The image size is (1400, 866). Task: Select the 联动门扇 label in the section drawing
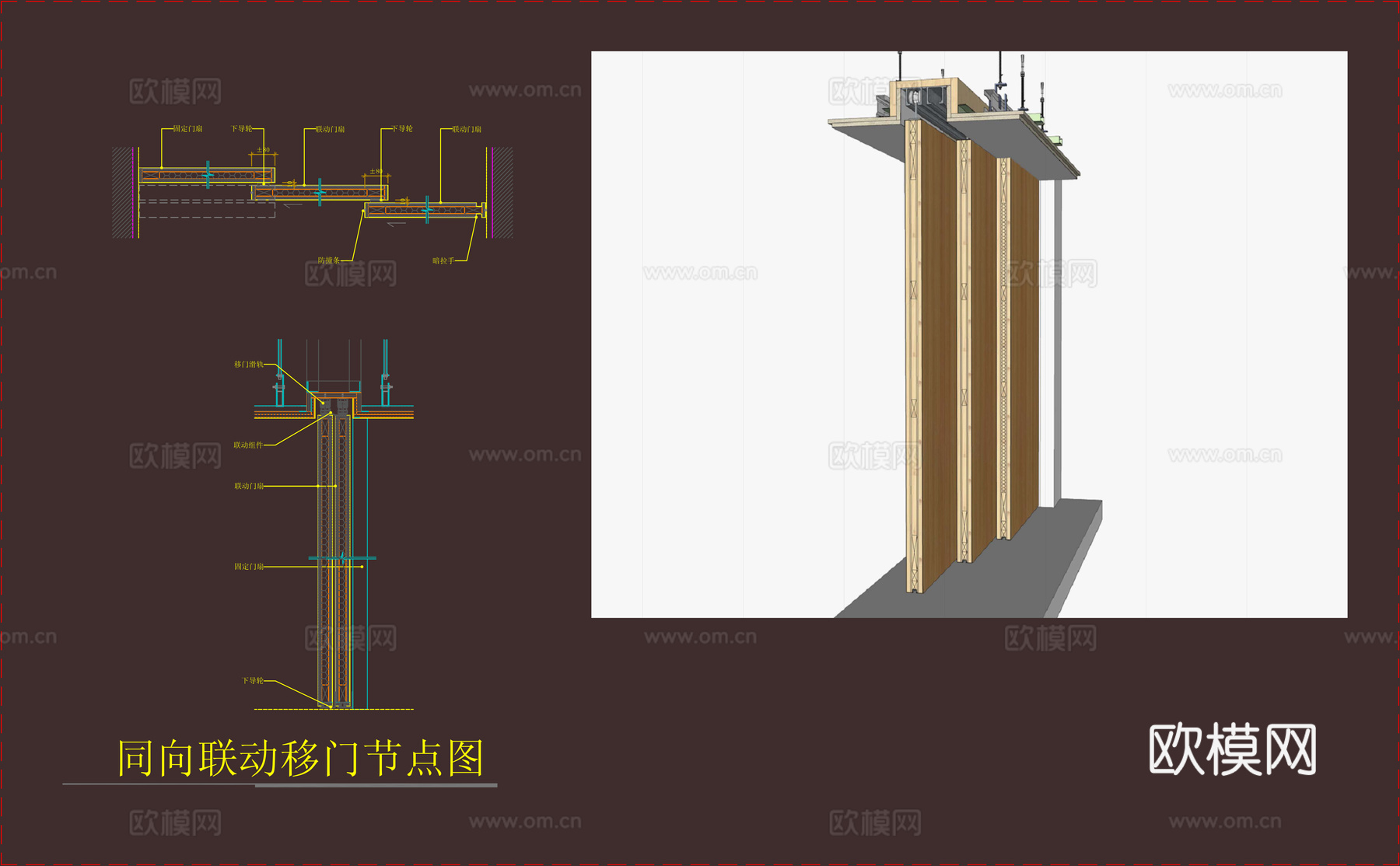pyautogui.click(x=249, y=486)
